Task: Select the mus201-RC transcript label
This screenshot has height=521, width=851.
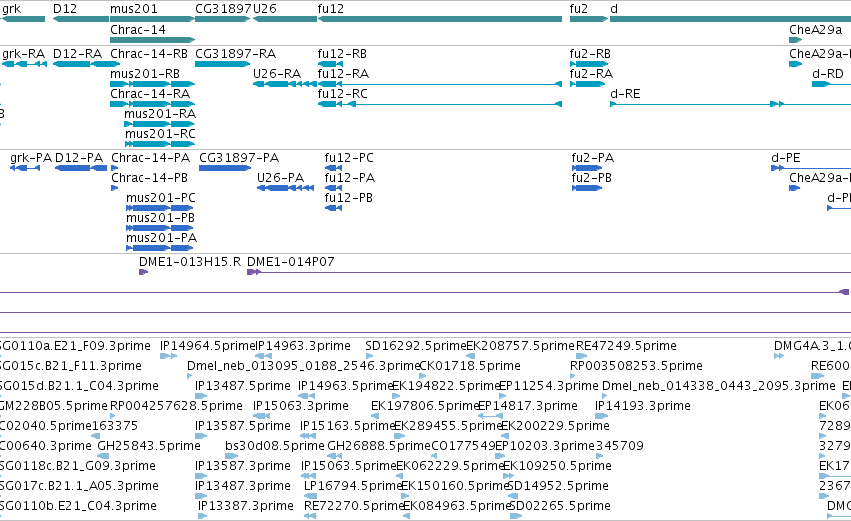Action: pos(160,134)
